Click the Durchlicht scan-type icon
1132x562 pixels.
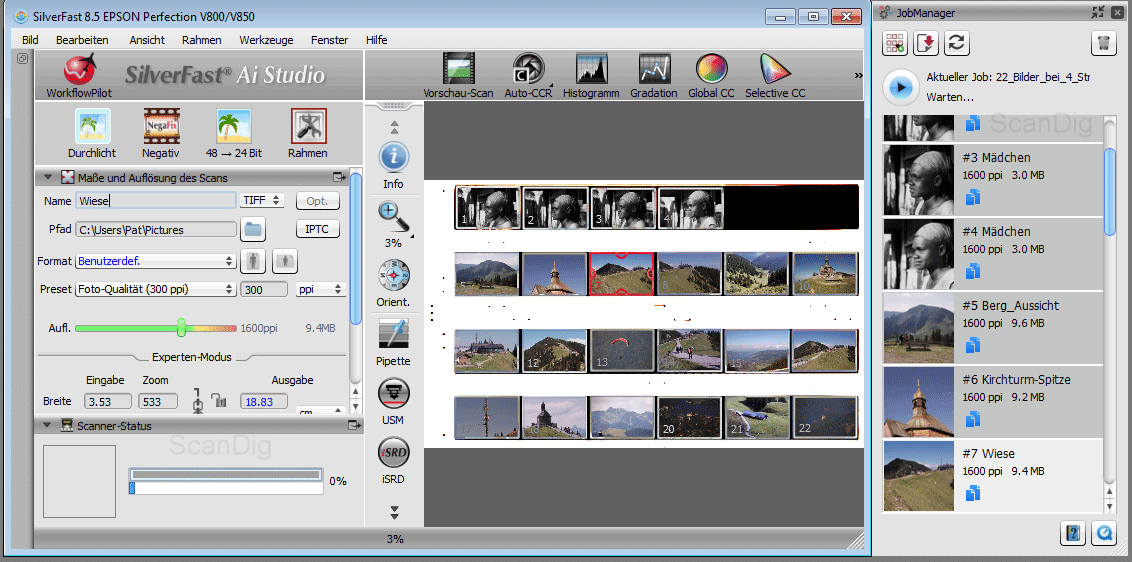[92, 126]
